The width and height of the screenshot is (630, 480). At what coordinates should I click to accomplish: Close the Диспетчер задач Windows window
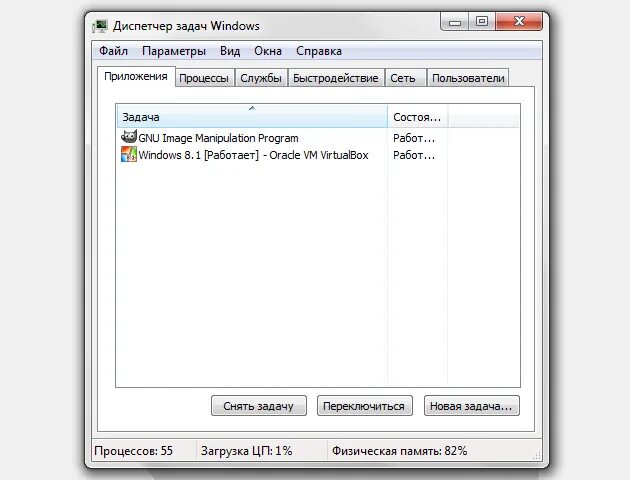coord(519,21)
